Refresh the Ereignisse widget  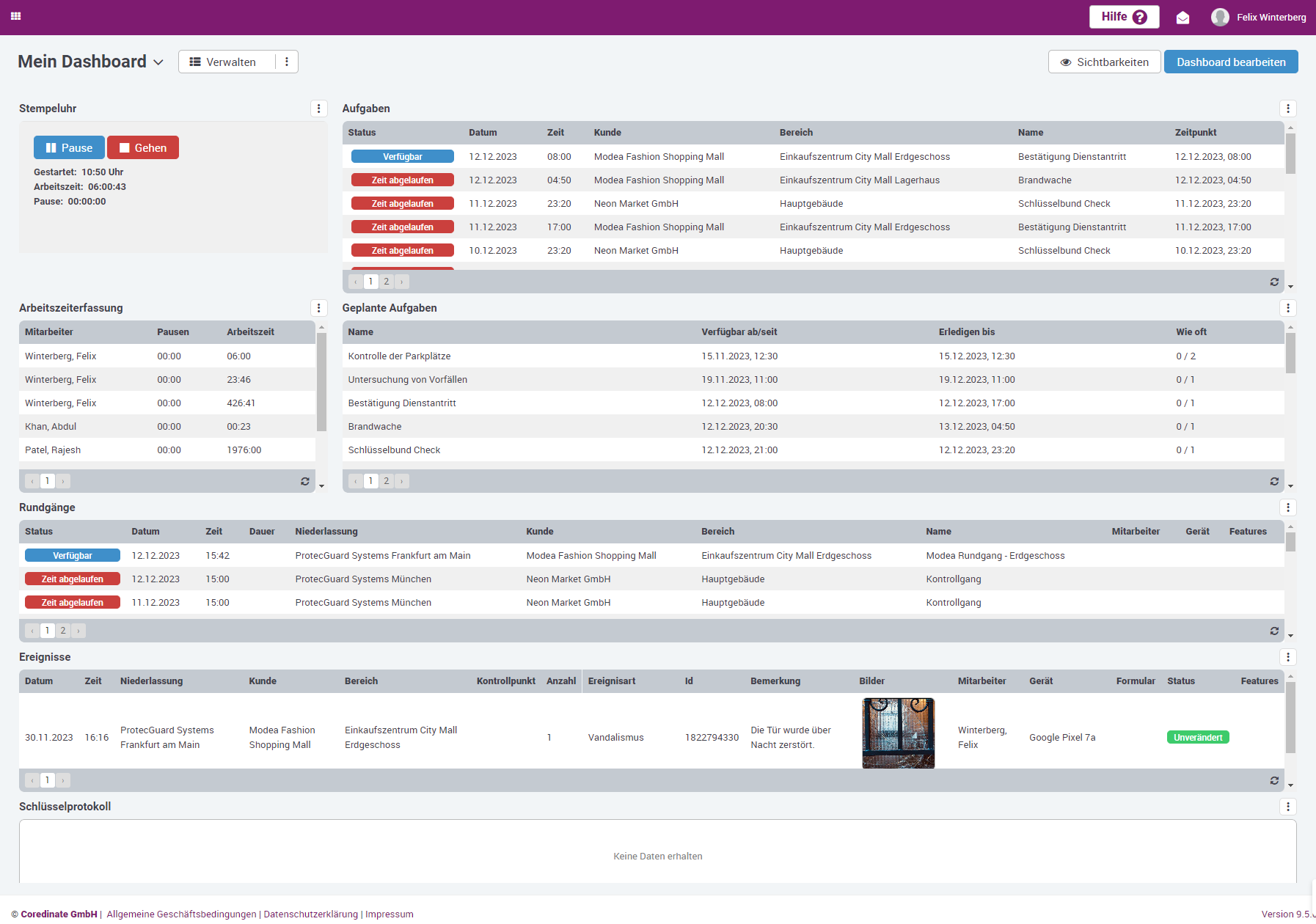(1274, 780)
